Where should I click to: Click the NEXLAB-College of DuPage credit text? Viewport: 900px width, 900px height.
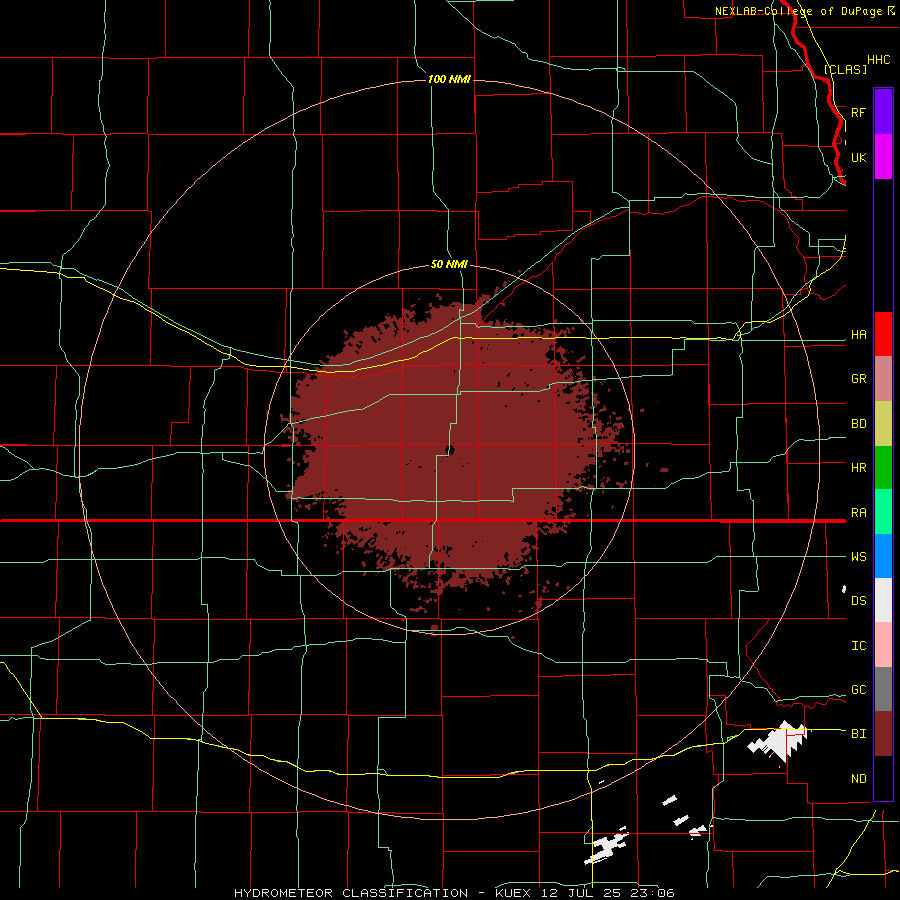[x=798, y=11]
